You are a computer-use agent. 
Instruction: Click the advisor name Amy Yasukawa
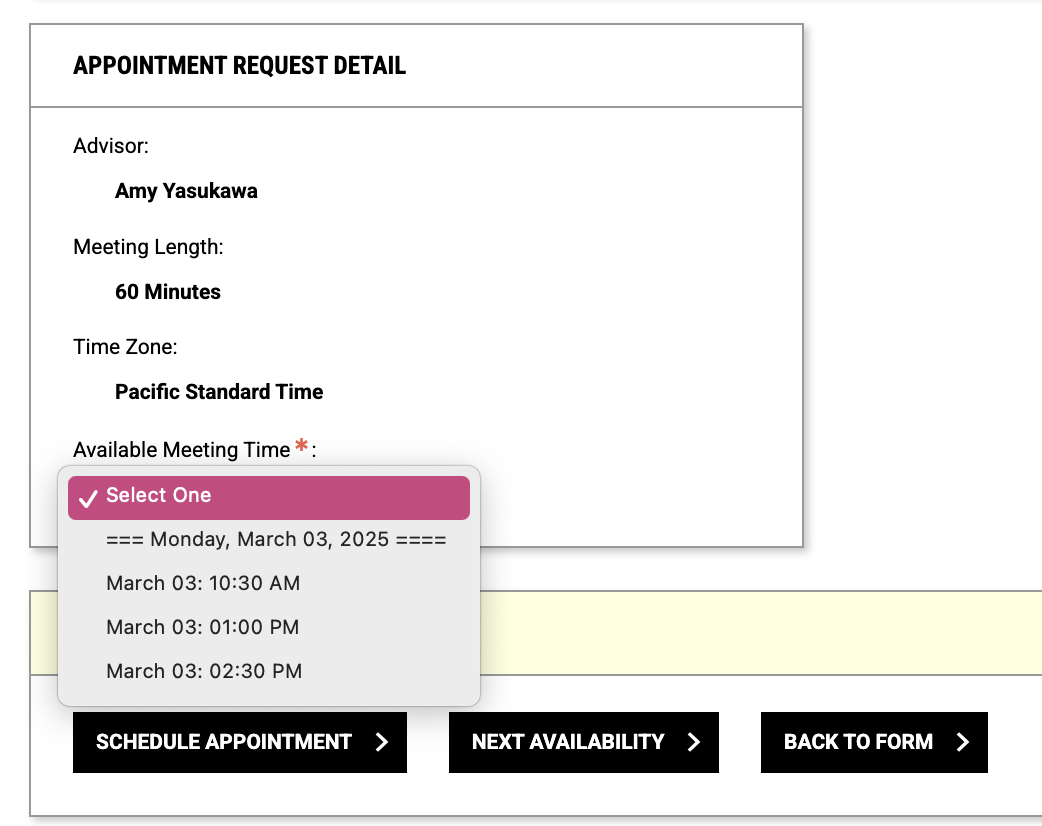tap(186, 191)
